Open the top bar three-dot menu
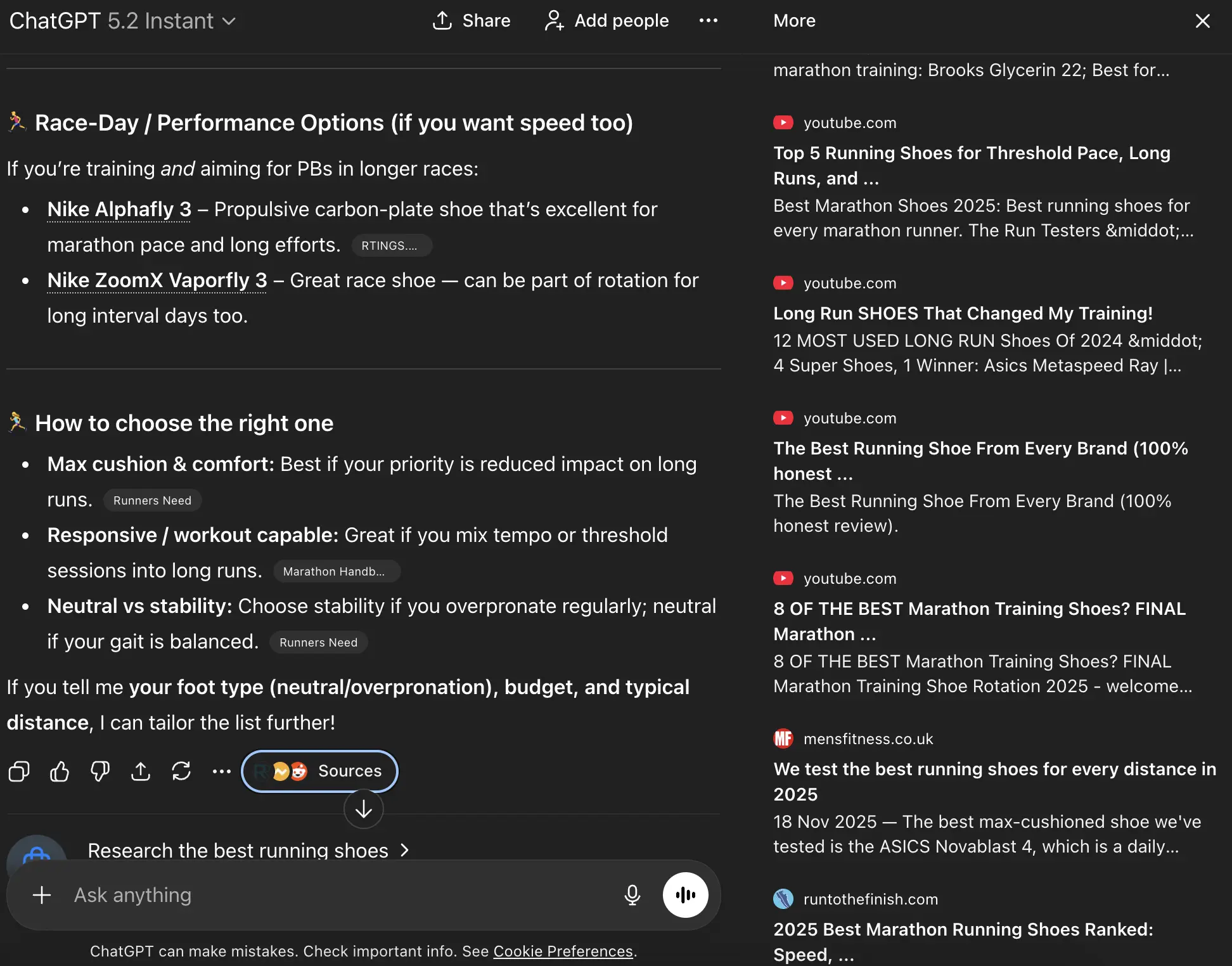Image resolution: width=1232 pixels, height=966 pixels. tap(708, 21)
